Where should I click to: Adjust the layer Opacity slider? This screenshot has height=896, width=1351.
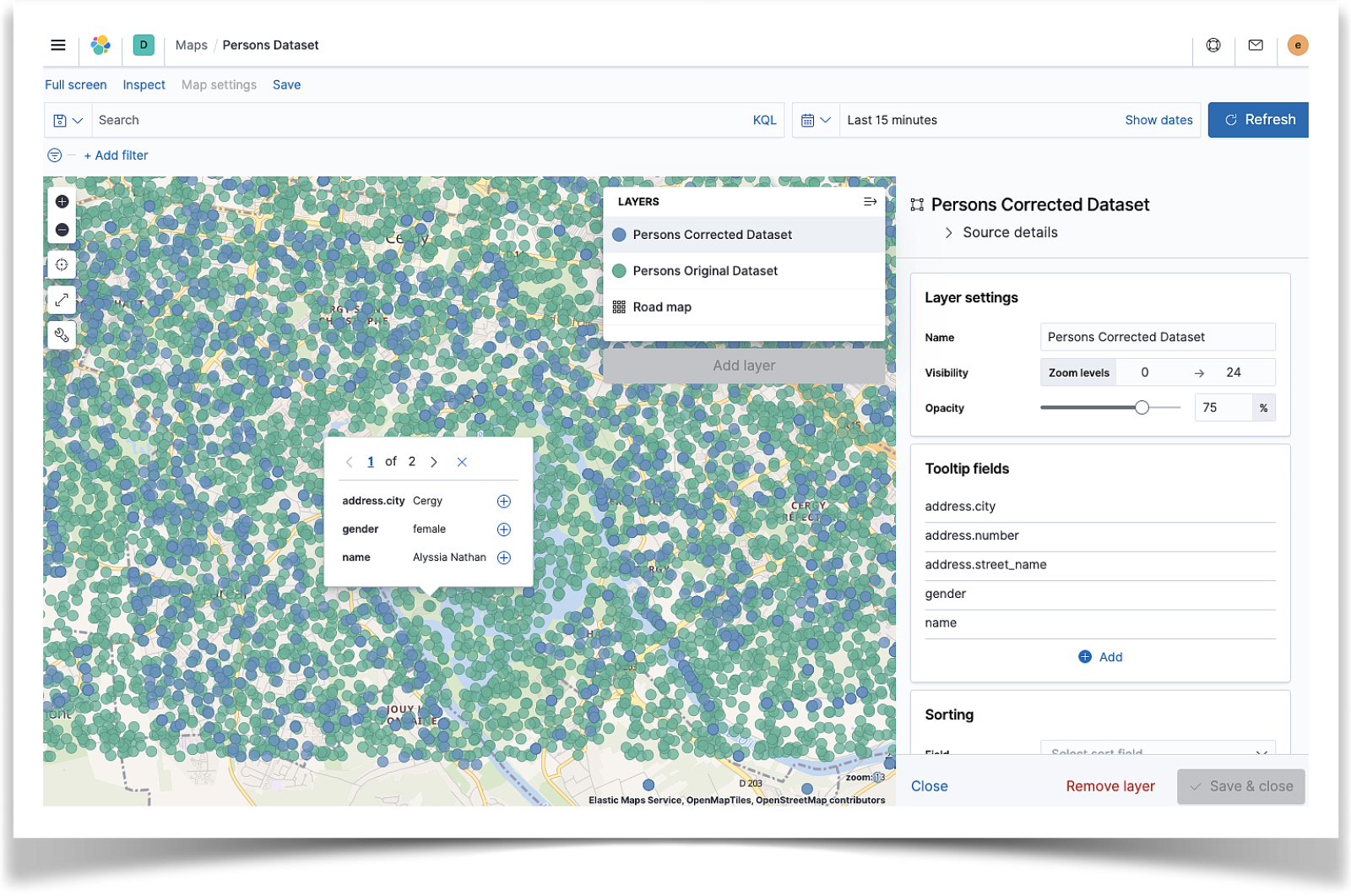coord(1144,406)
